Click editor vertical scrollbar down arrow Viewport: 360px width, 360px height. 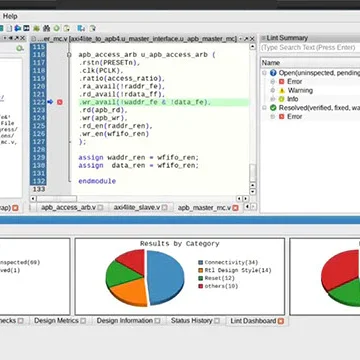coord(253,192)
